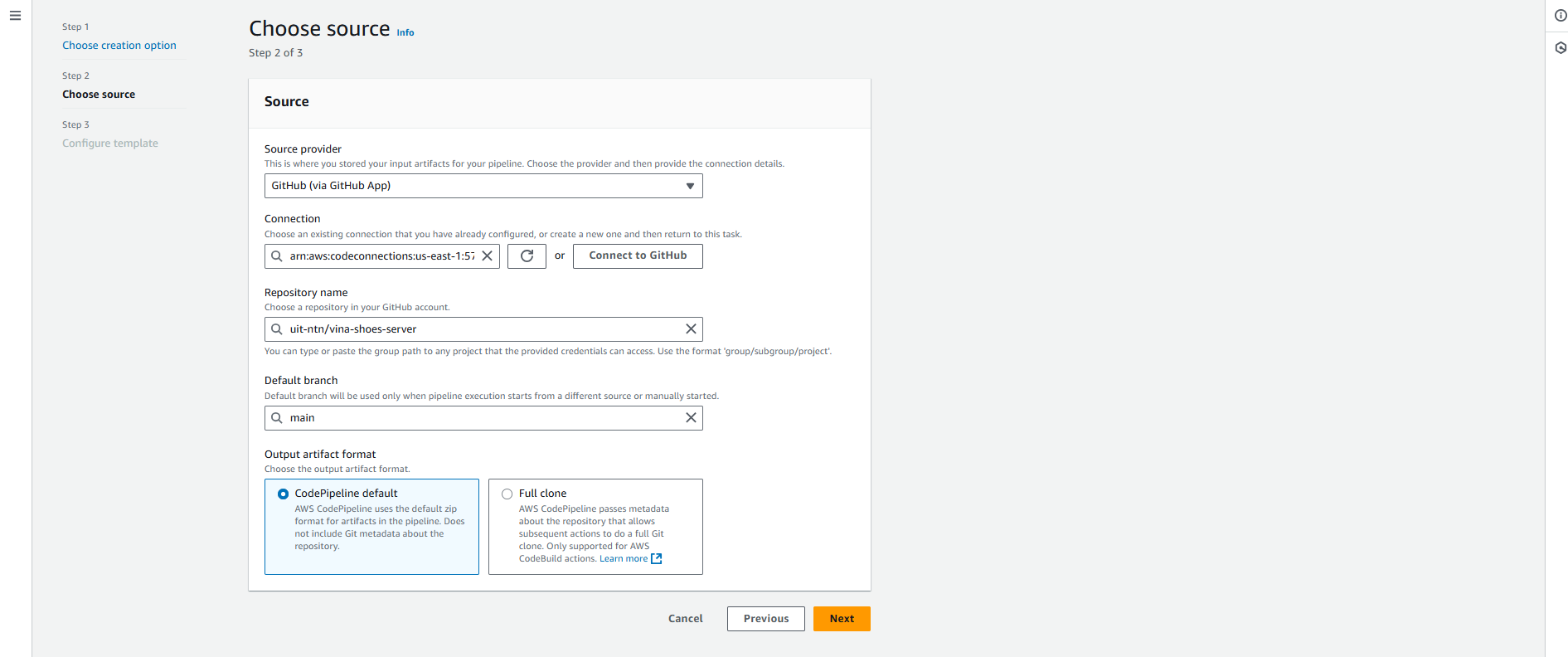This screenshot has width=1568, height=657.
Task: Click the external link icon beside Learn more
Action: (657, 559)
